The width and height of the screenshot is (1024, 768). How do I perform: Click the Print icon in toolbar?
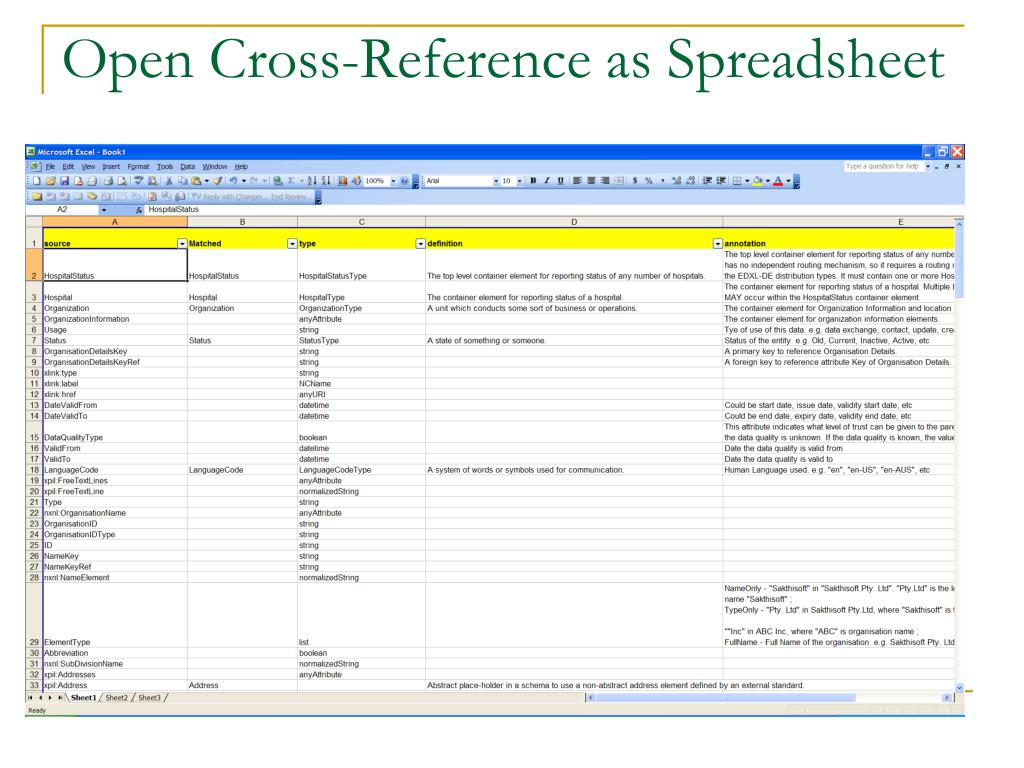pyautogui.click(x=108, y=181)
